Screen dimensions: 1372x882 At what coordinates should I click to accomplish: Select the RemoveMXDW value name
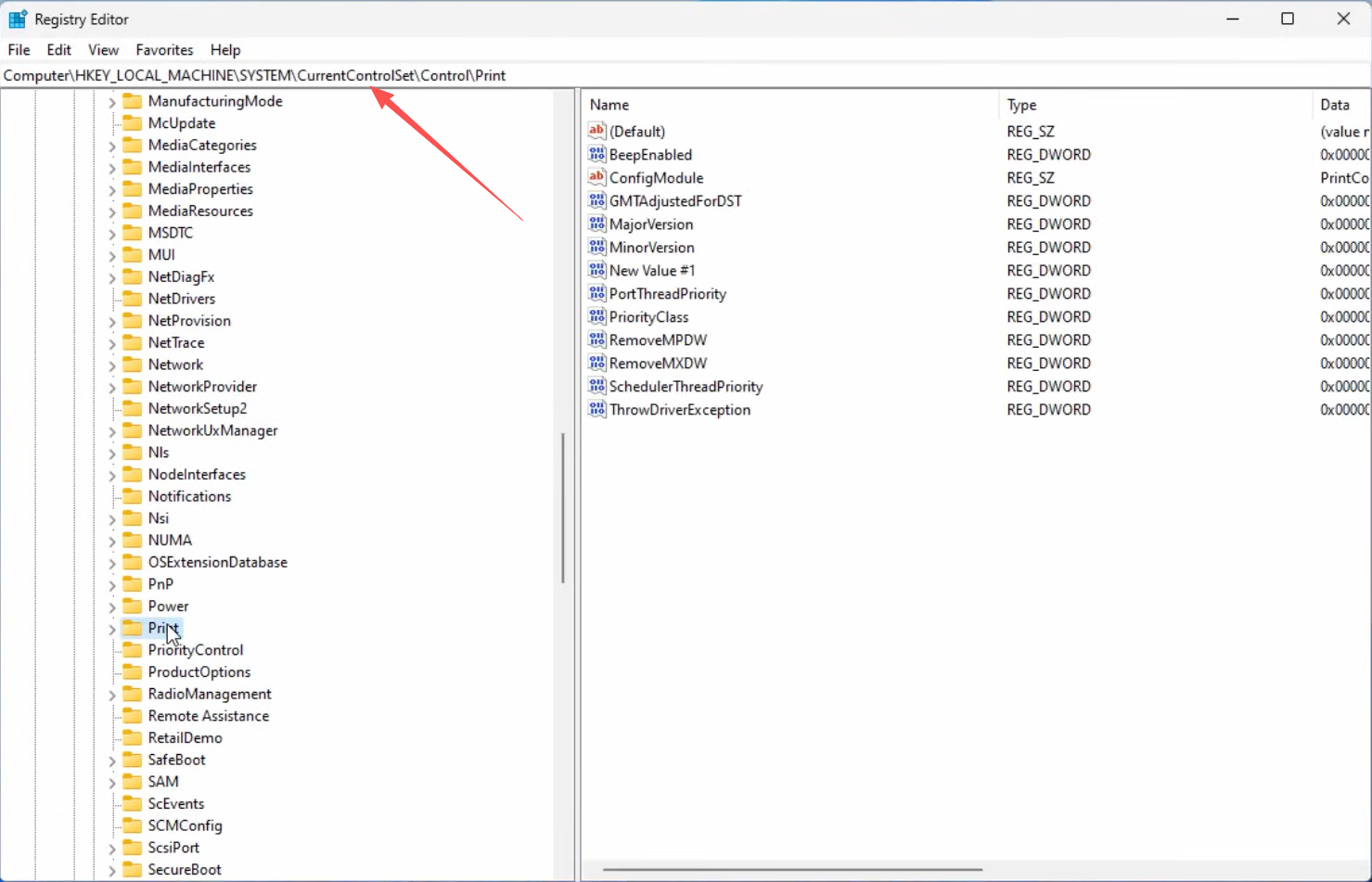[658, 364]
